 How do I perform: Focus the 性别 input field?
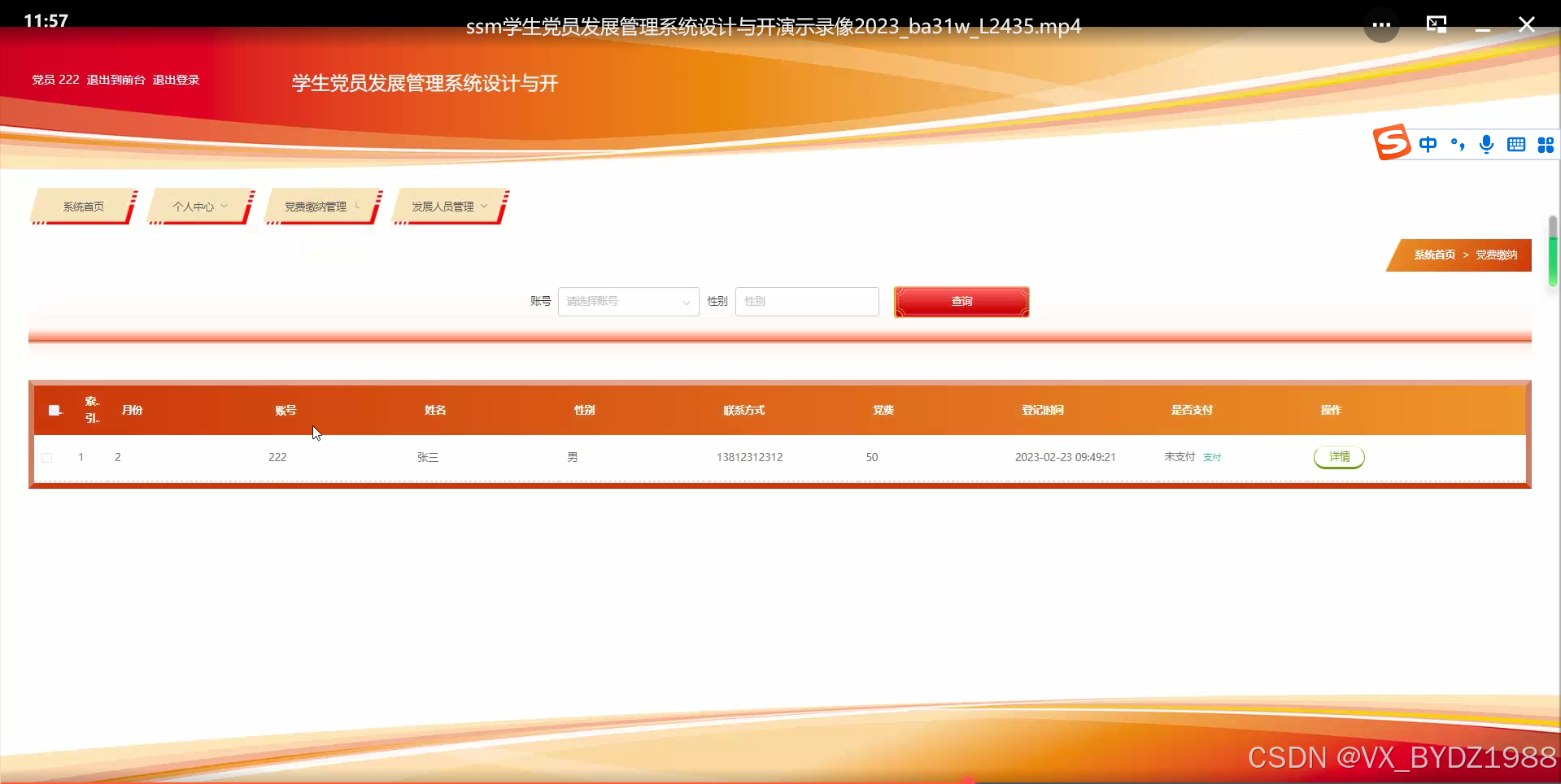pyautogui.click(x=807, y=302)
